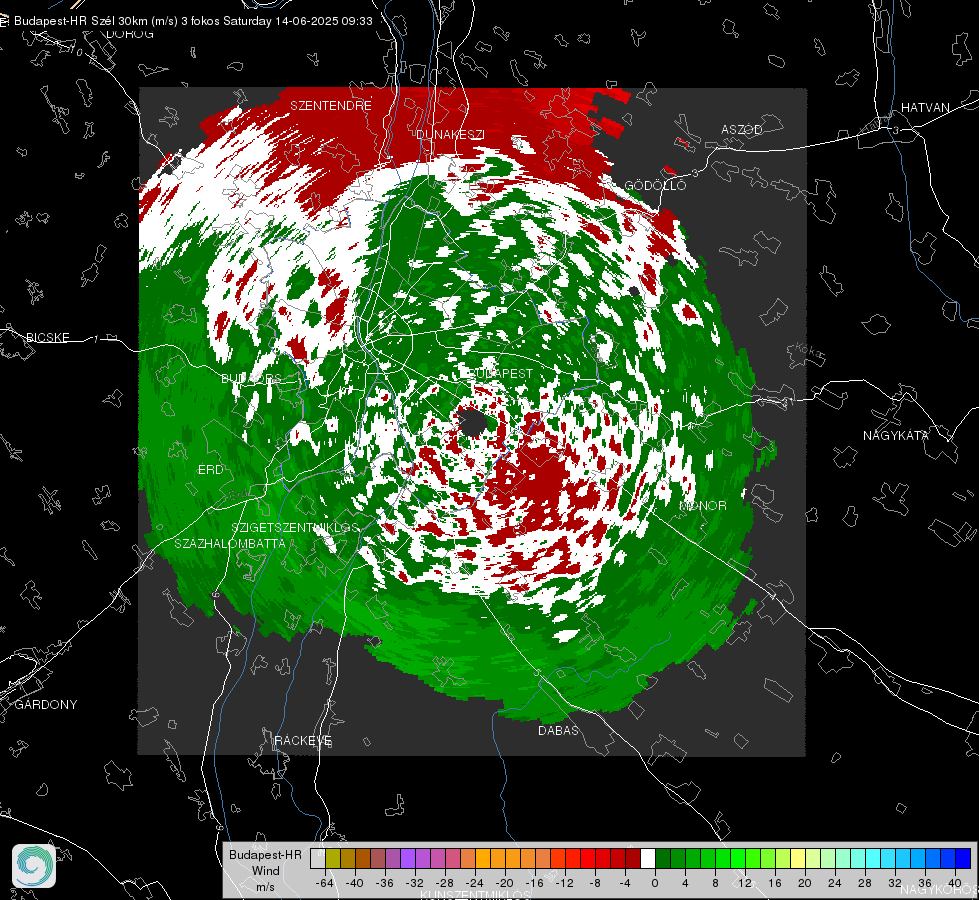The width and height of the screenshot is (979, 900).
Task: Click the ASZOD town label
Action: coord(742,129)
